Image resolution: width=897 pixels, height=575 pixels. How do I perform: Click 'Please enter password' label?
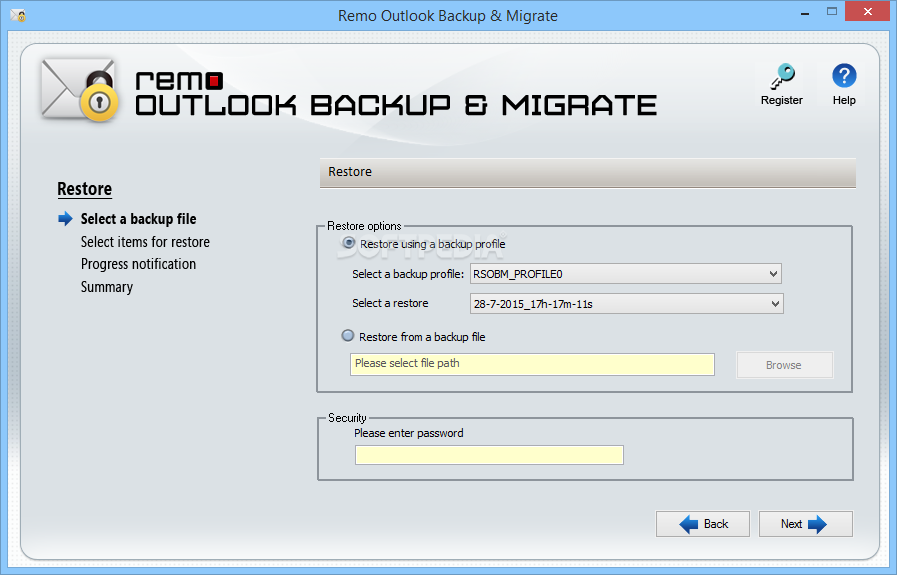(408, 433)
